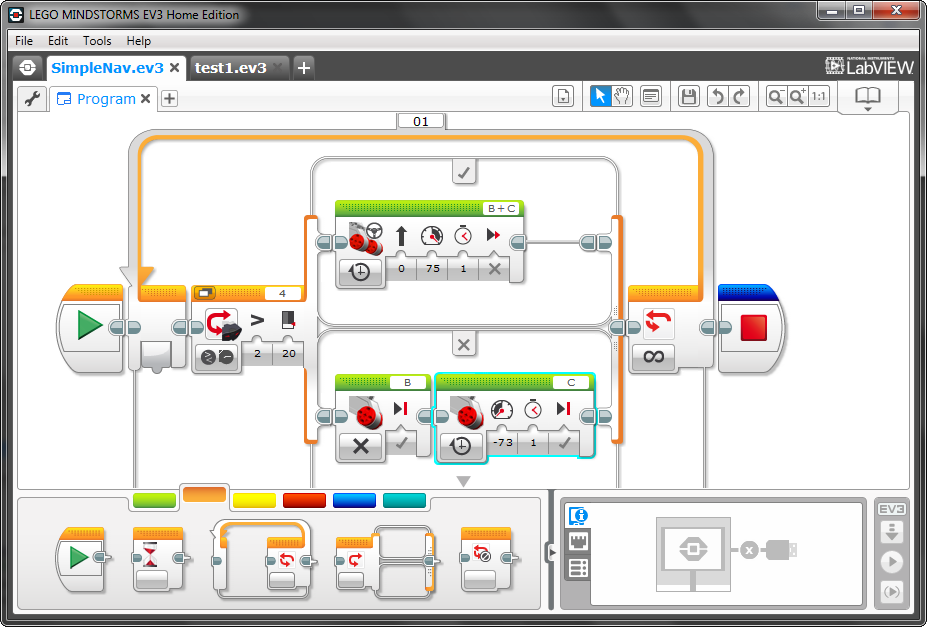The height and width of the screenshot is (627, 927).
Task: Enable the Select pointer tool
Action: [600, 95]
